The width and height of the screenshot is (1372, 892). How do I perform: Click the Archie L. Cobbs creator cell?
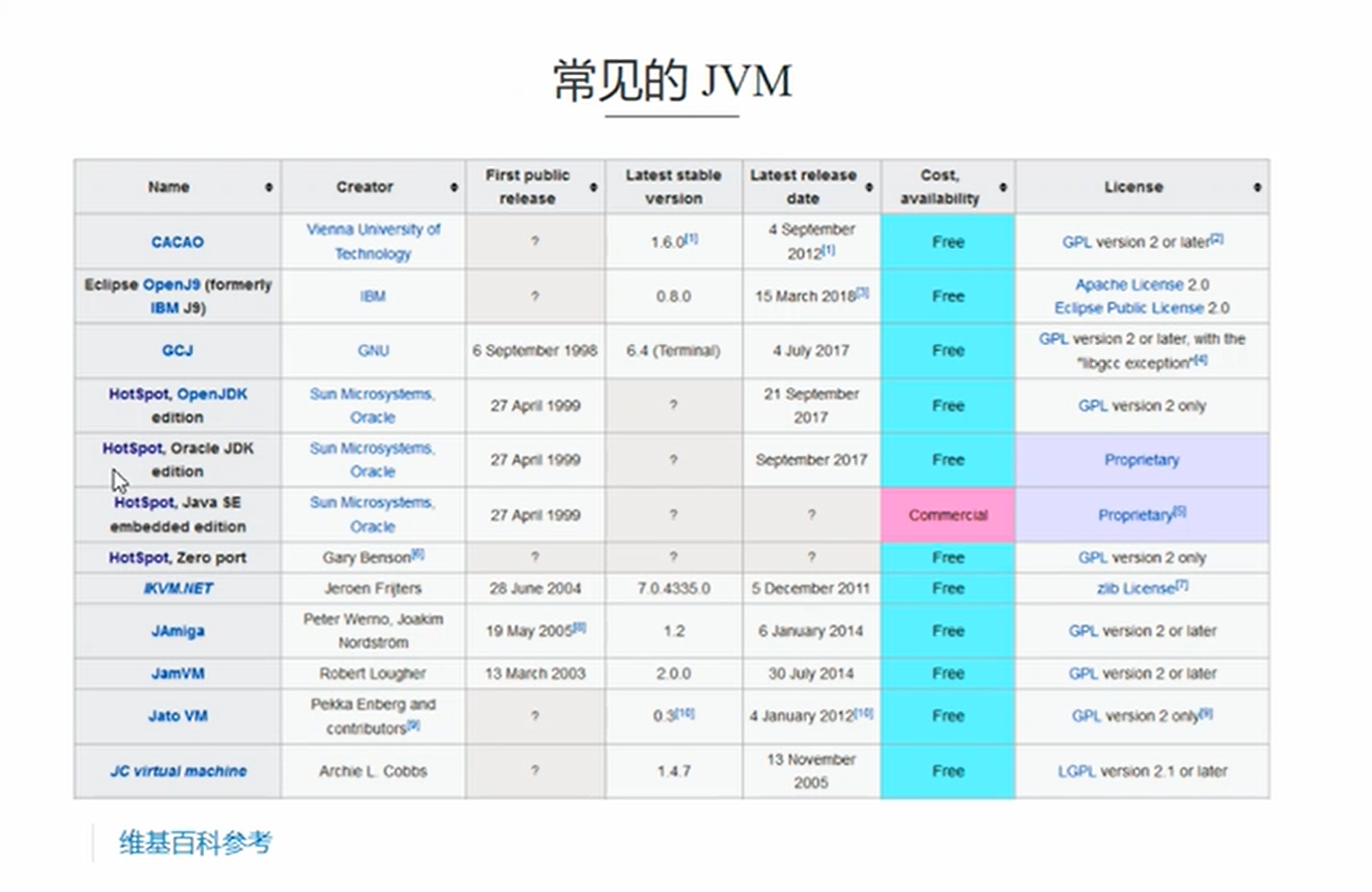pos(373,771)
